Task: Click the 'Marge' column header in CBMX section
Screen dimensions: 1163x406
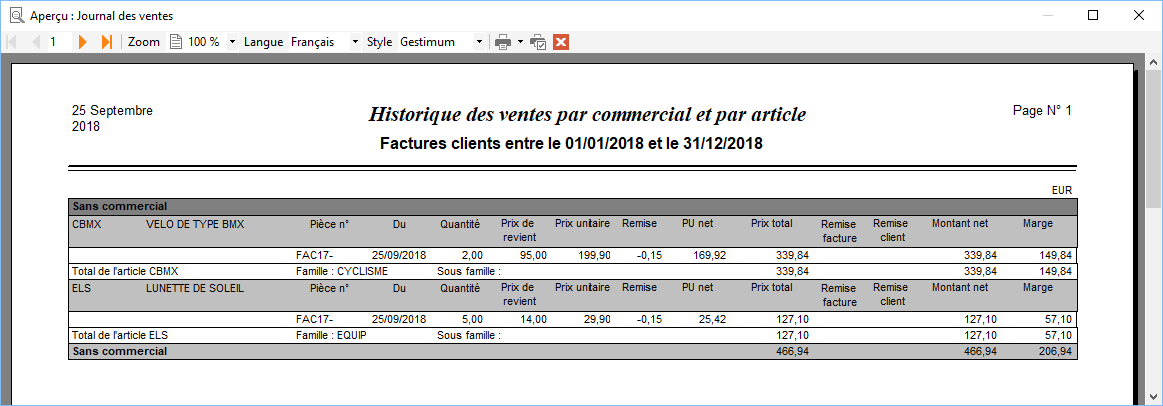Action: pyautogui.click(x=1038, y=223)
